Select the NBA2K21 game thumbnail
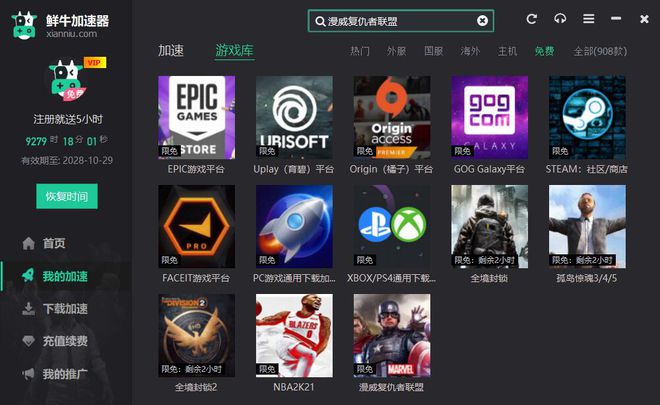The width and height of the screenshot is (660, 405). 294,336
